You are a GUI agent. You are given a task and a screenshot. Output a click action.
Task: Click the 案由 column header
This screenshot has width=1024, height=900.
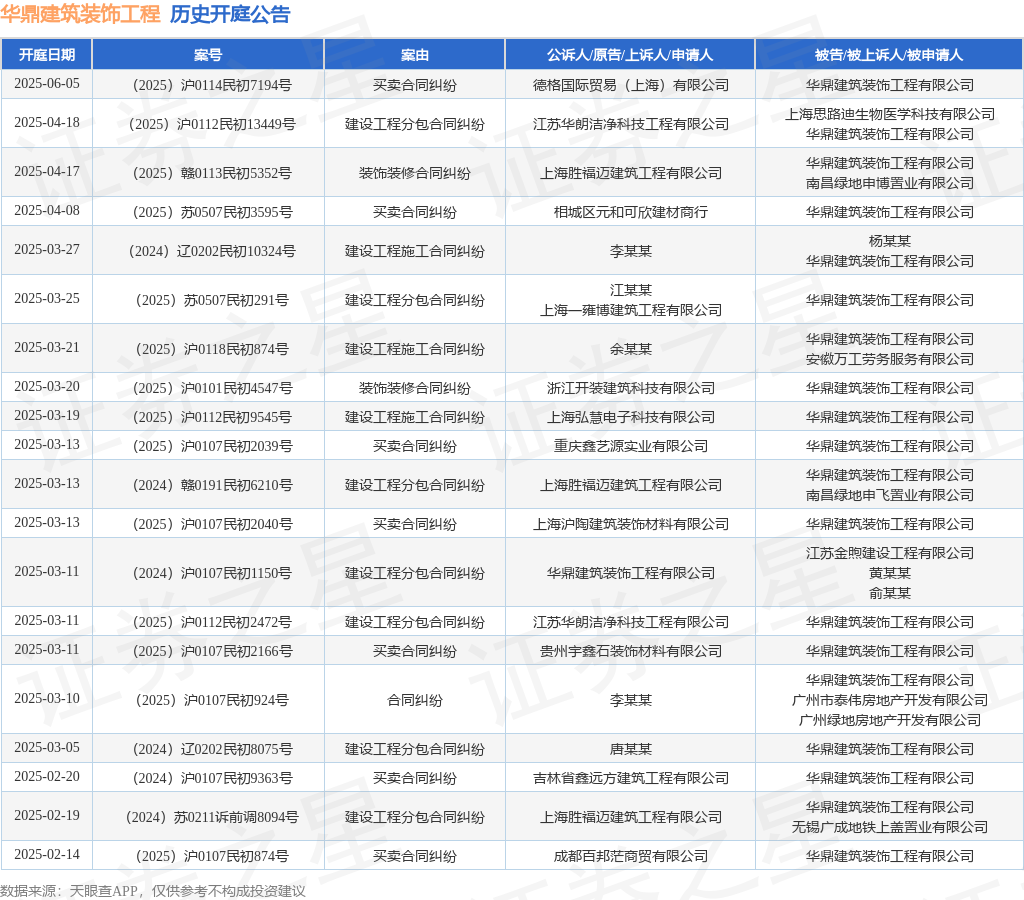(415, 55)
